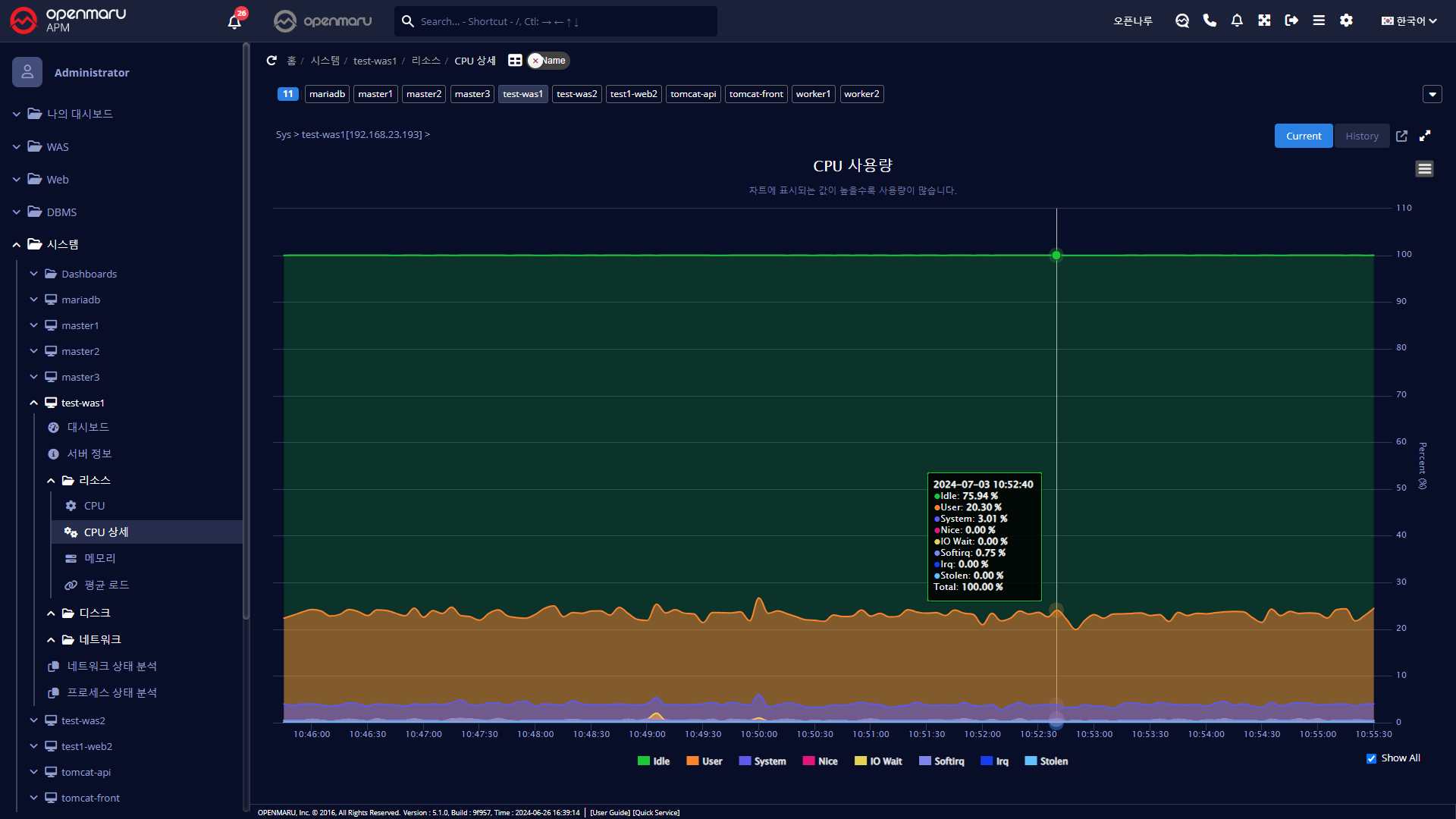The height and width of the screenshot is (819, 1456).
Task: Open the 한국어 language dropdown
Action: pyautogui.click(x=1408, y=21)
